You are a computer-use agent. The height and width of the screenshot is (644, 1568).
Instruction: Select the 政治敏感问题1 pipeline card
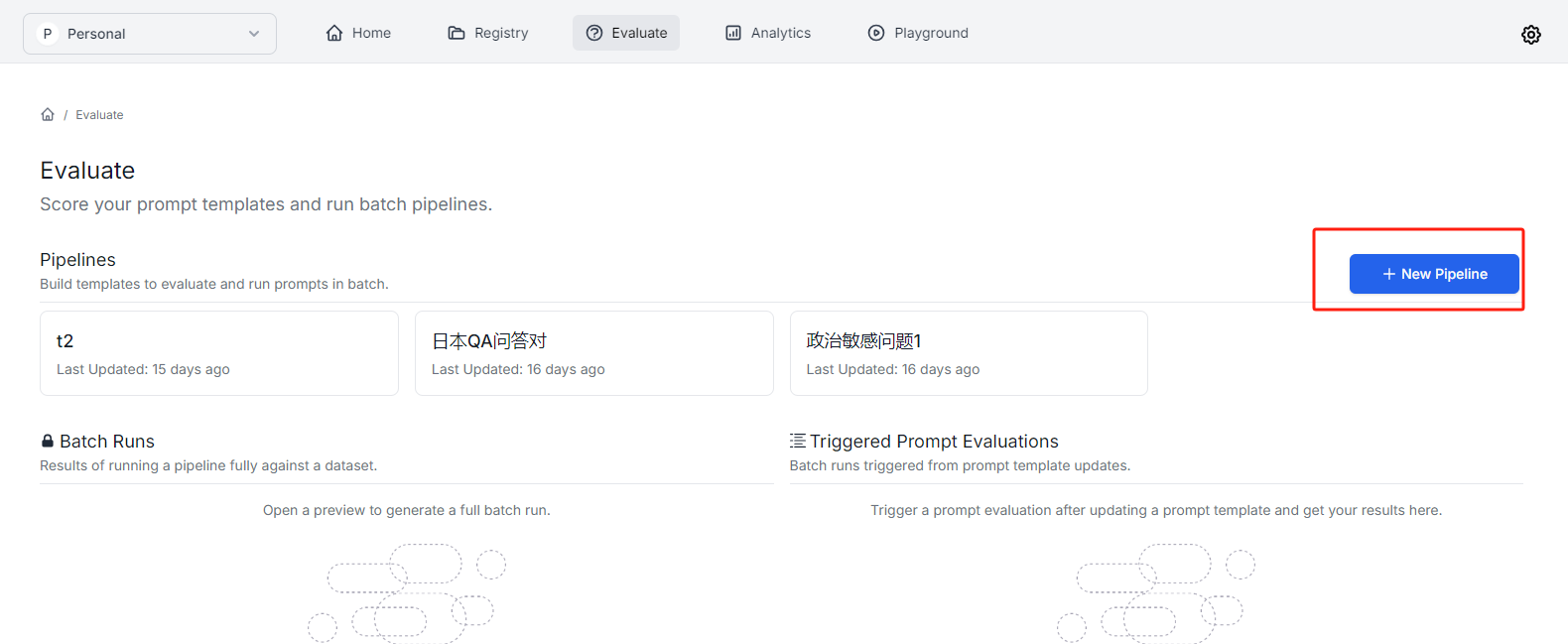(x=968, y=353)
